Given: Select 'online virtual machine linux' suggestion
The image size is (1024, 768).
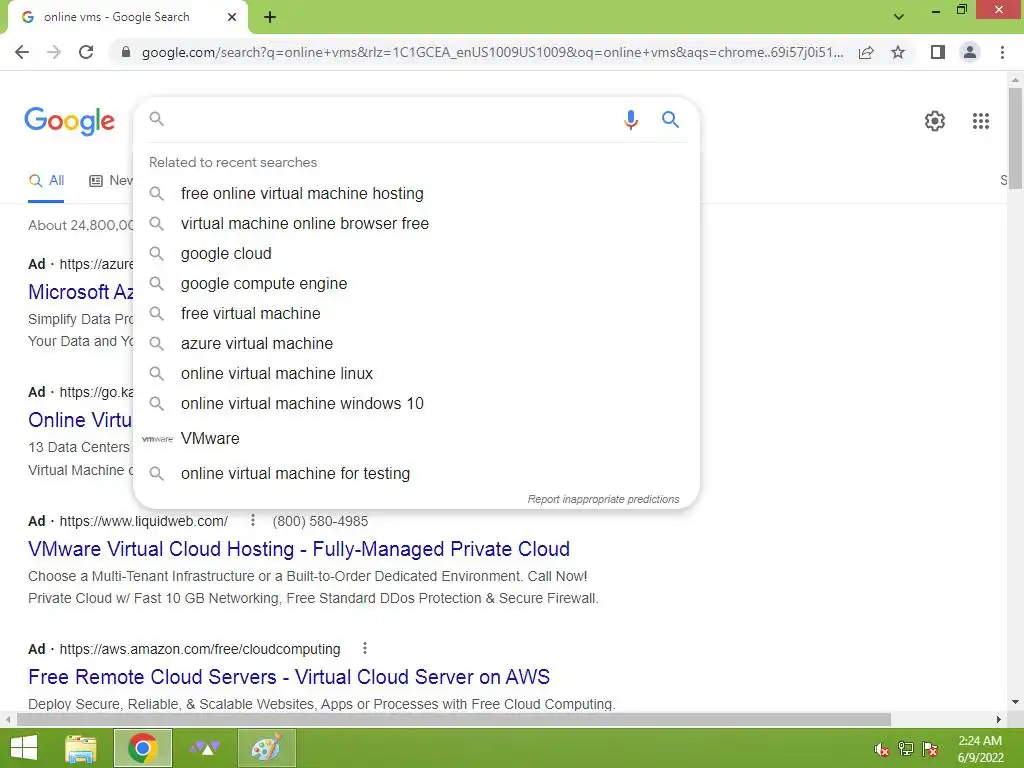Looking at the screenshot, I should [x=416, y=374].
